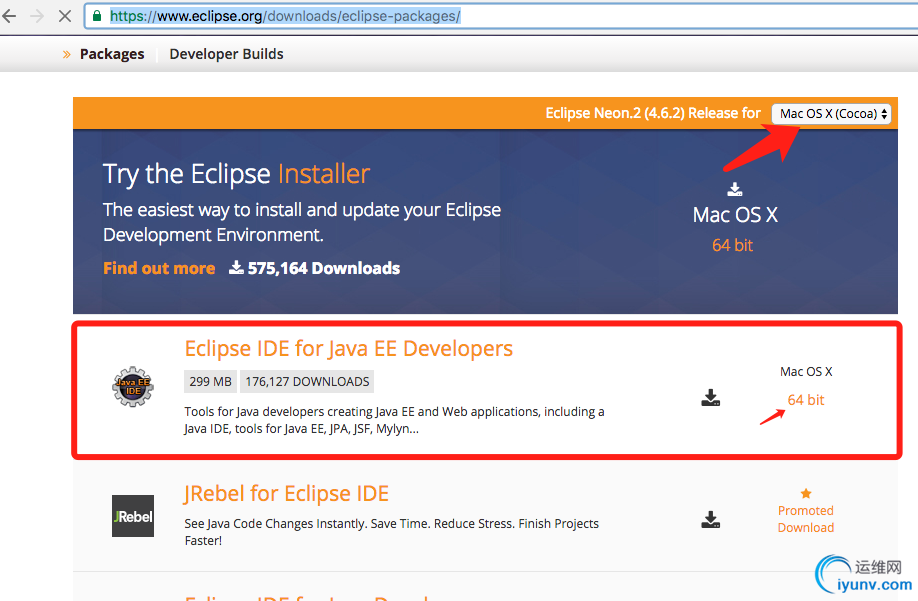Image resolution: width=918 pixels, height=601 pixels.
Task: Open the Packages tab
Action: coord(112,54)
